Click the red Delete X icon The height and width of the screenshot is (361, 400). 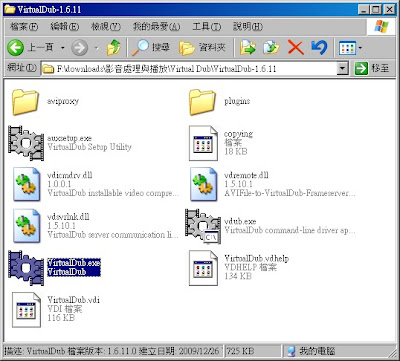pos(295,48)
